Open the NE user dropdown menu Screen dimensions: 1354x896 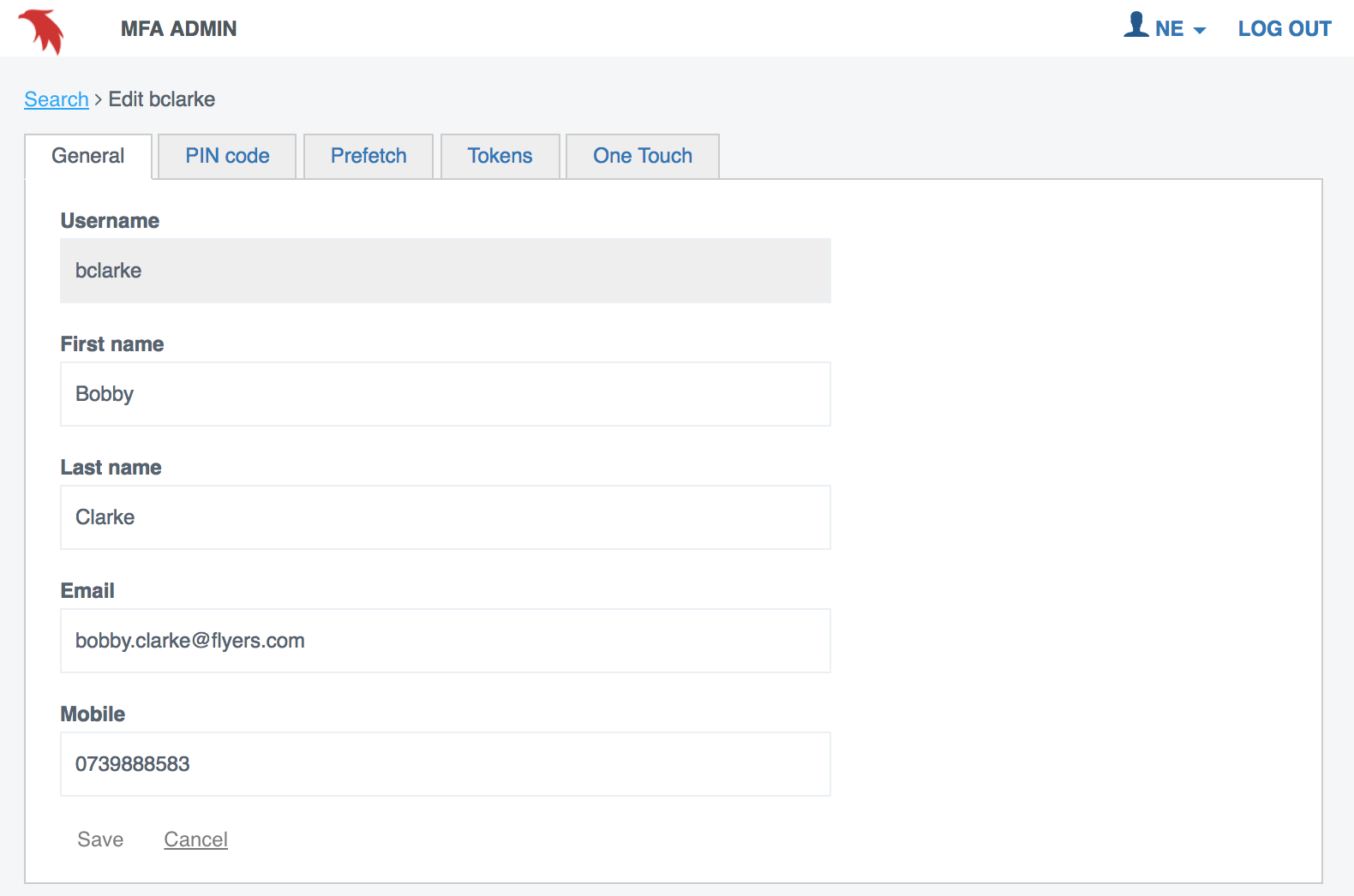coord(1165,27)
